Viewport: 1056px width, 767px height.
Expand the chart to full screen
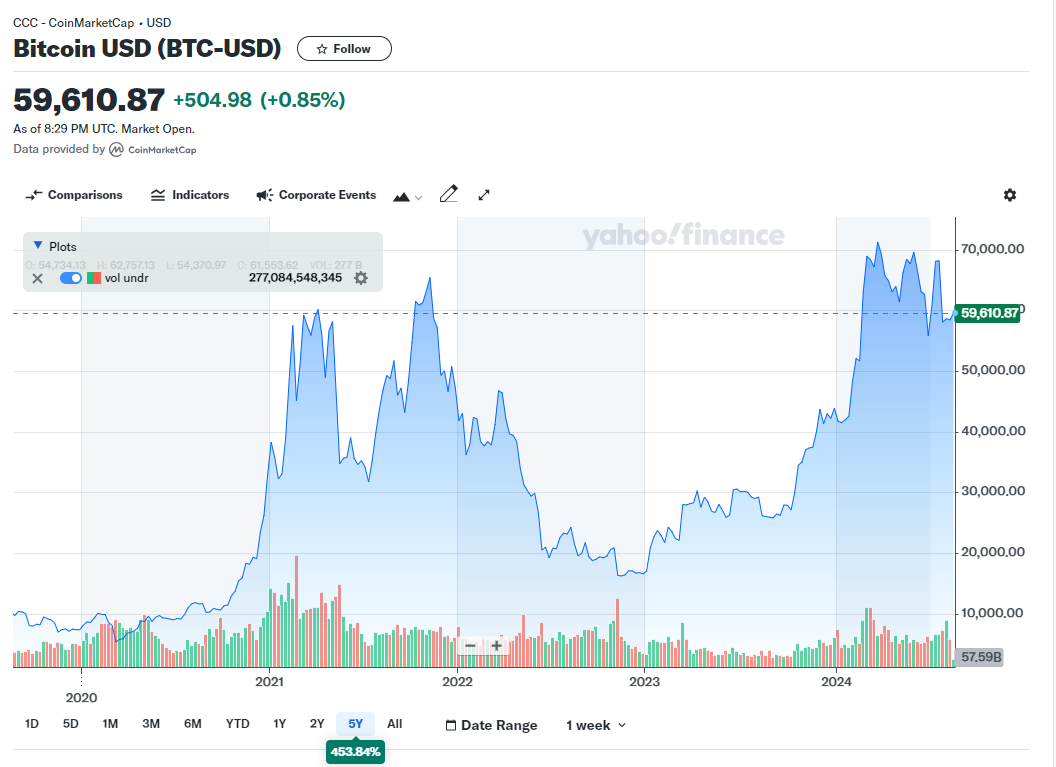pyautogui.click(x=484, y=195)
